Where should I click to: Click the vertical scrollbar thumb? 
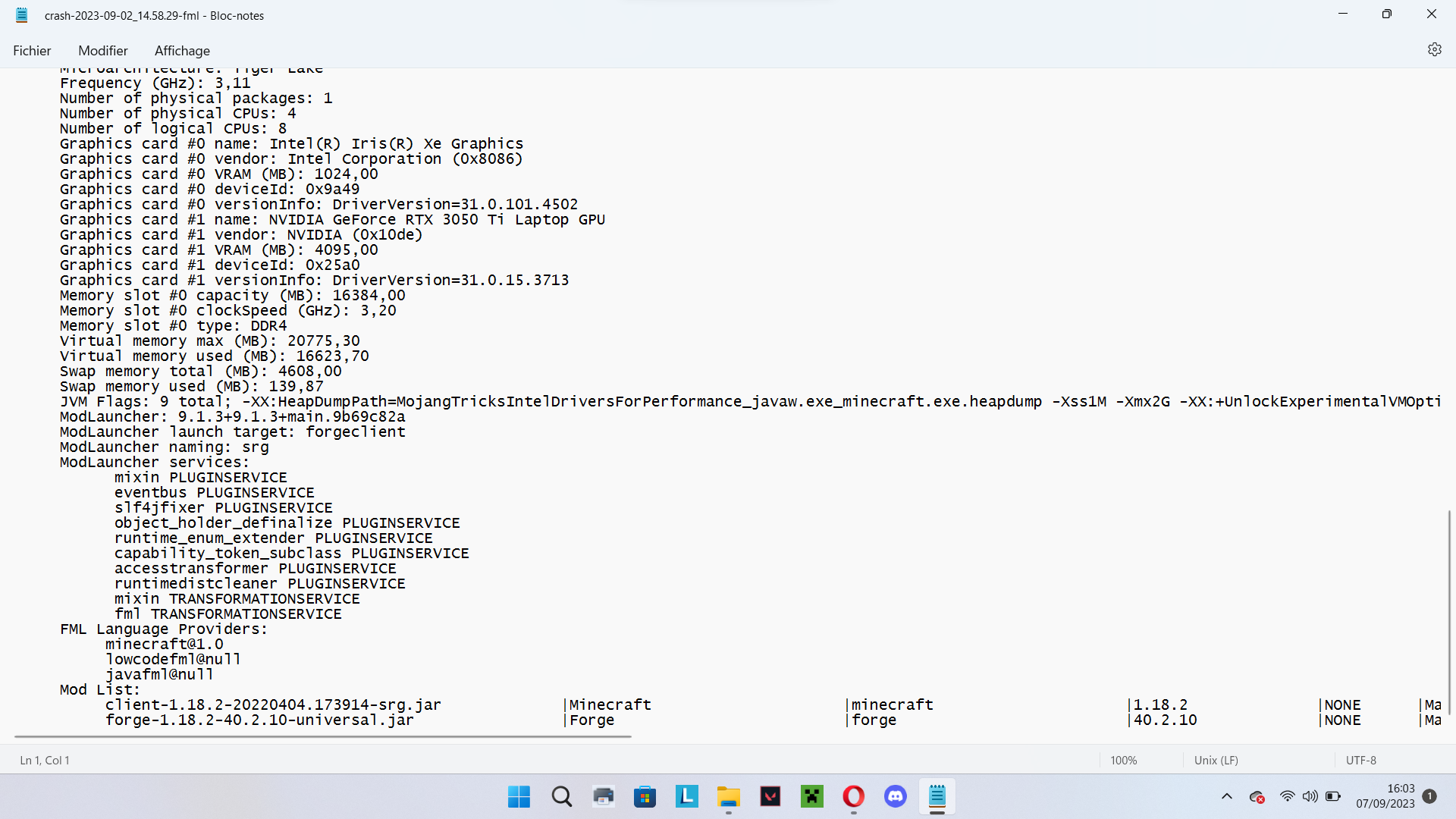pos(1449,612)
